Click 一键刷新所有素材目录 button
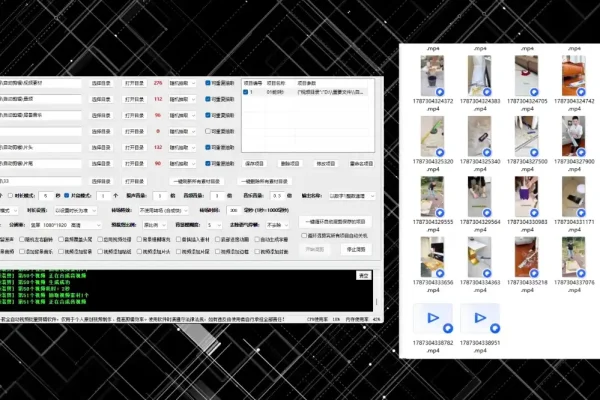600x400 pixels. click(196, 181)
